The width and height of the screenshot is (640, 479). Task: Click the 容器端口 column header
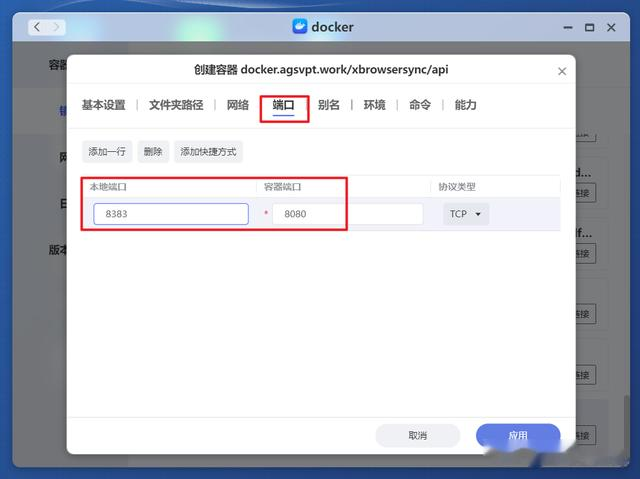pyautogui.click(x=282, y=187)
